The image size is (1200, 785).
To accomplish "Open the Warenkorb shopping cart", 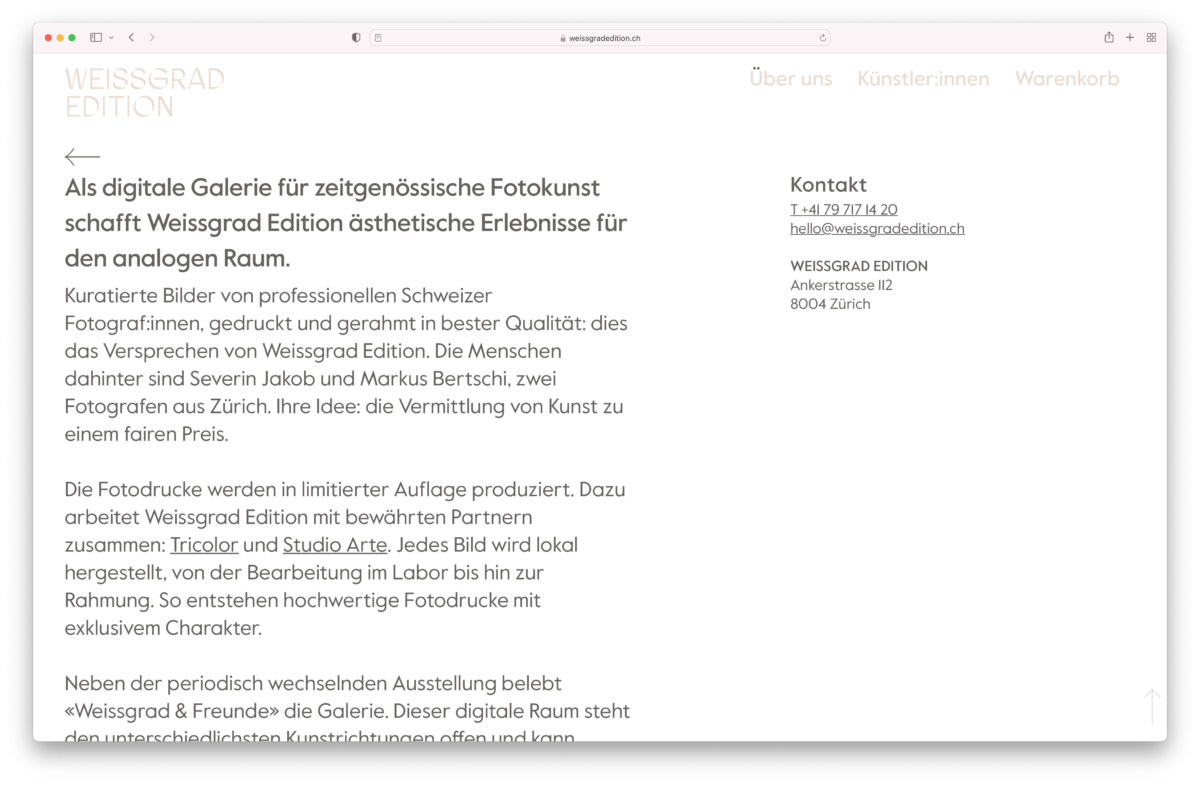I will (1066, 79).
